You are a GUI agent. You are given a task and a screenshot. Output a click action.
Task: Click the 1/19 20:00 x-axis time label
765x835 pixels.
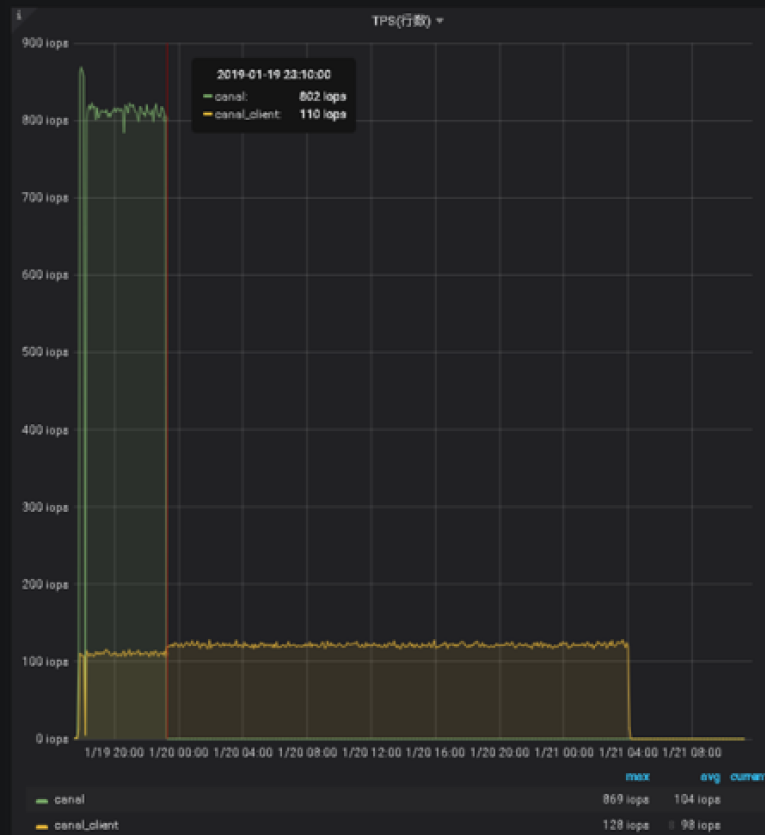(x=115, y=752)
